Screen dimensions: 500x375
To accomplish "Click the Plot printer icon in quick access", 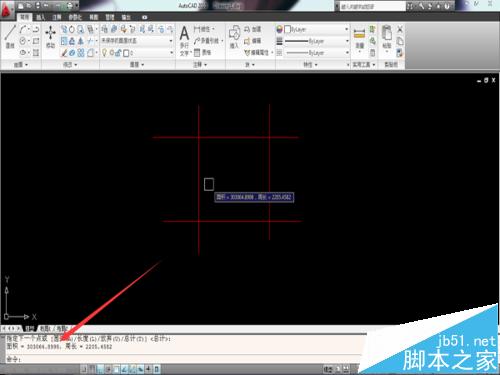I will (70, 5).
